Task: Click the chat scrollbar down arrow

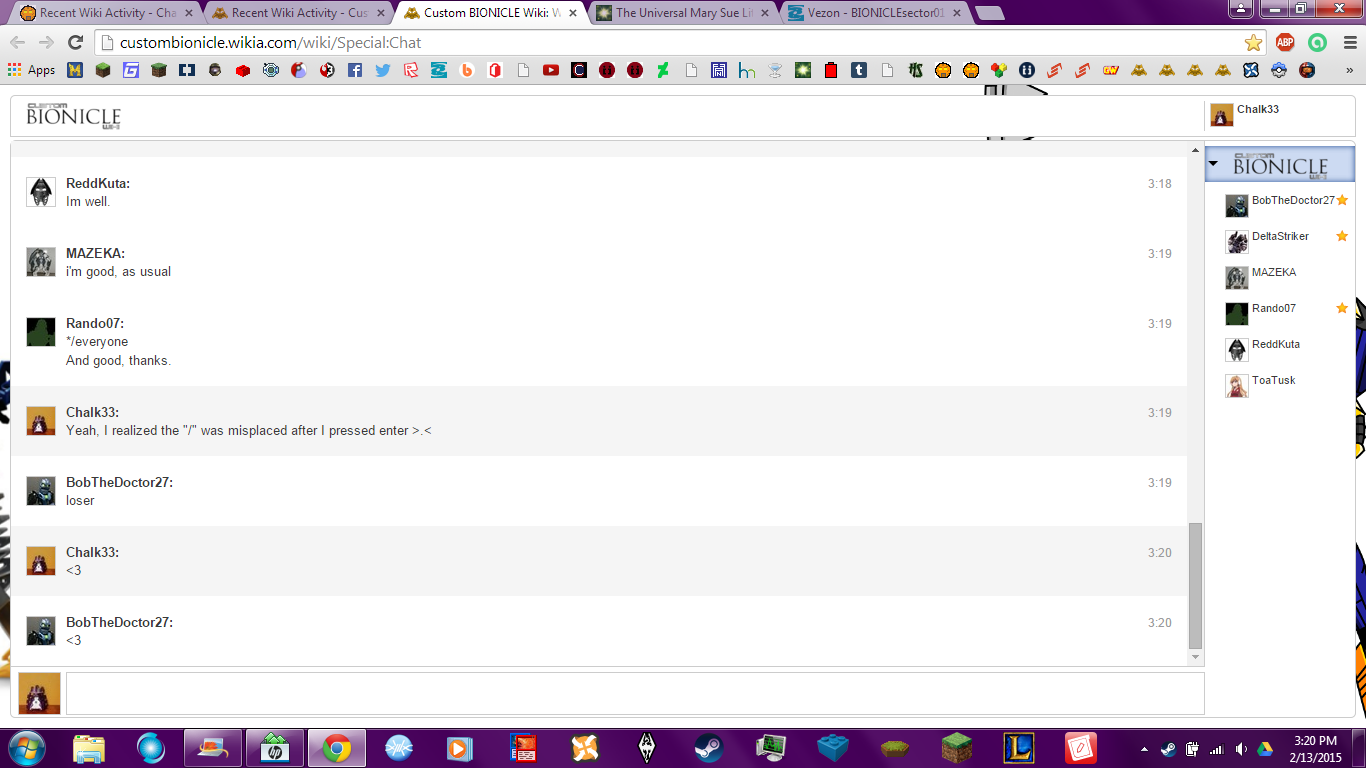Action: 1196,657
